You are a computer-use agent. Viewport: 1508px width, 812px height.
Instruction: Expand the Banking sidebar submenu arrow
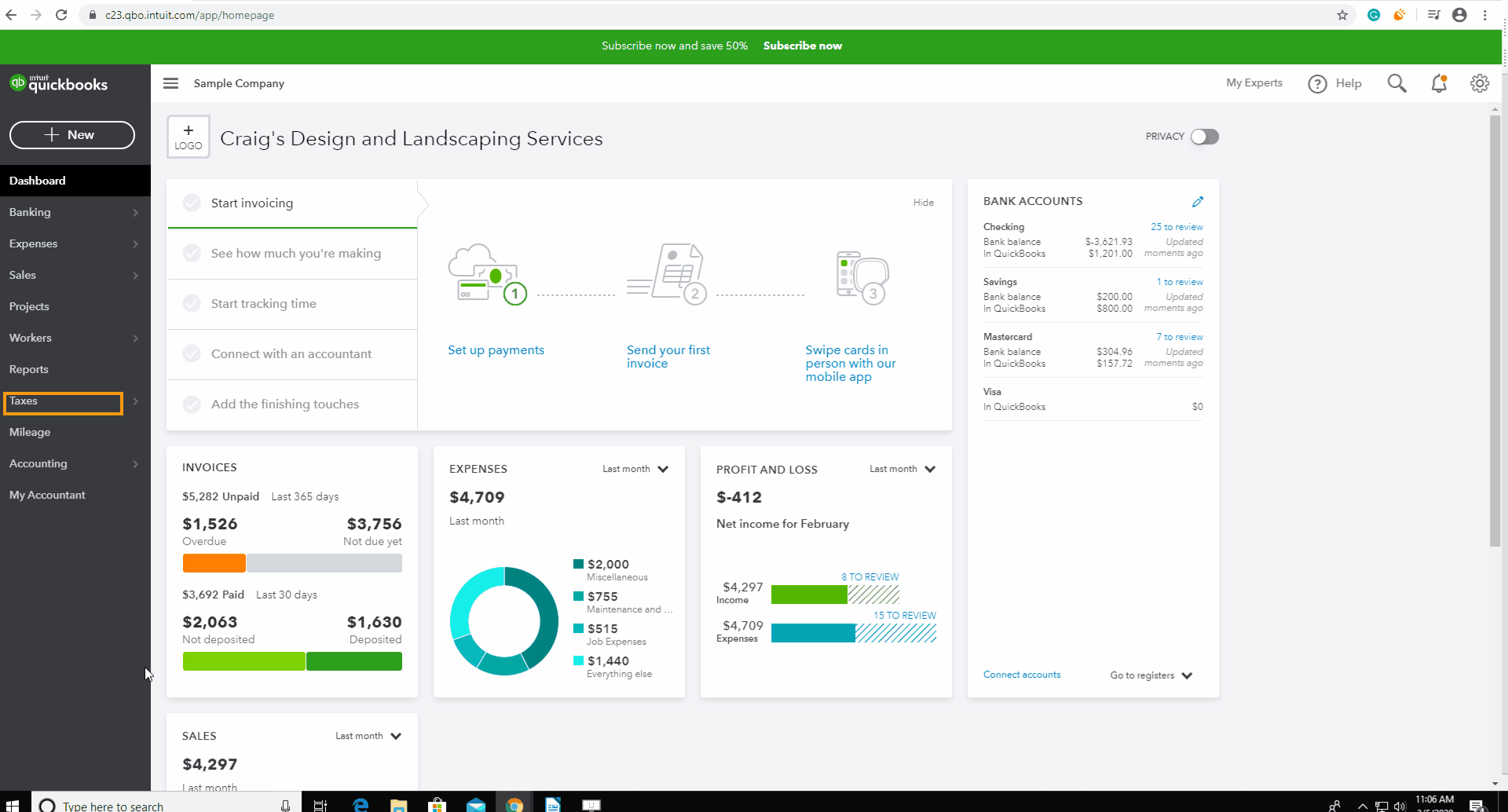click(x=136, y=213)
